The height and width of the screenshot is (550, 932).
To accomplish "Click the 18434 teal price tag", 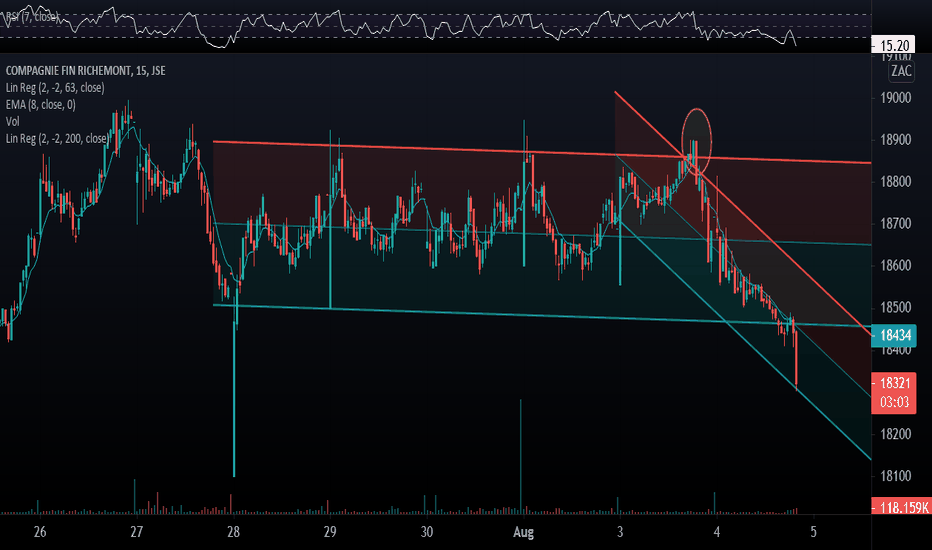I will point(894,335).
